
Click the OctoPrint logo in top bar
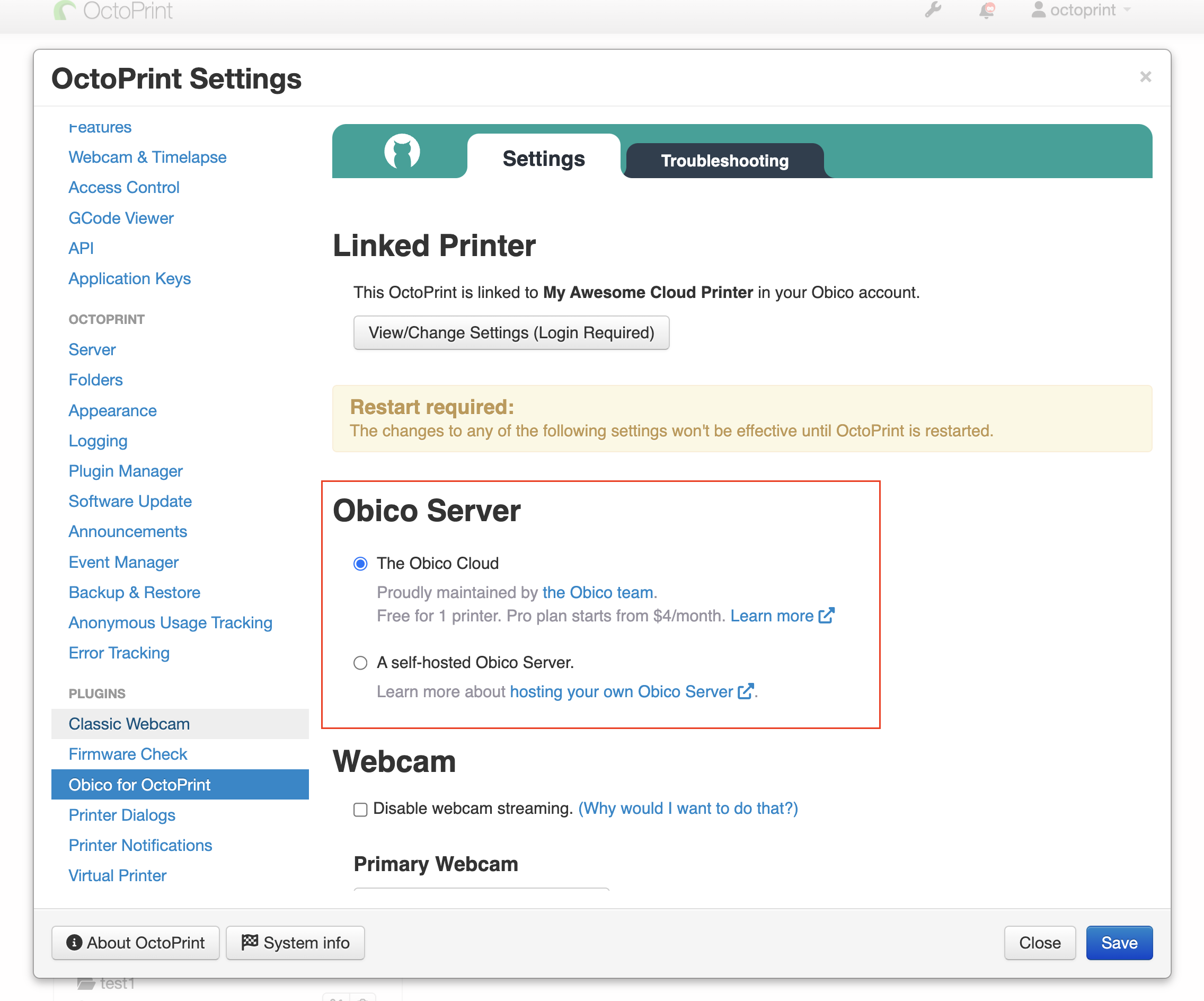113,10
